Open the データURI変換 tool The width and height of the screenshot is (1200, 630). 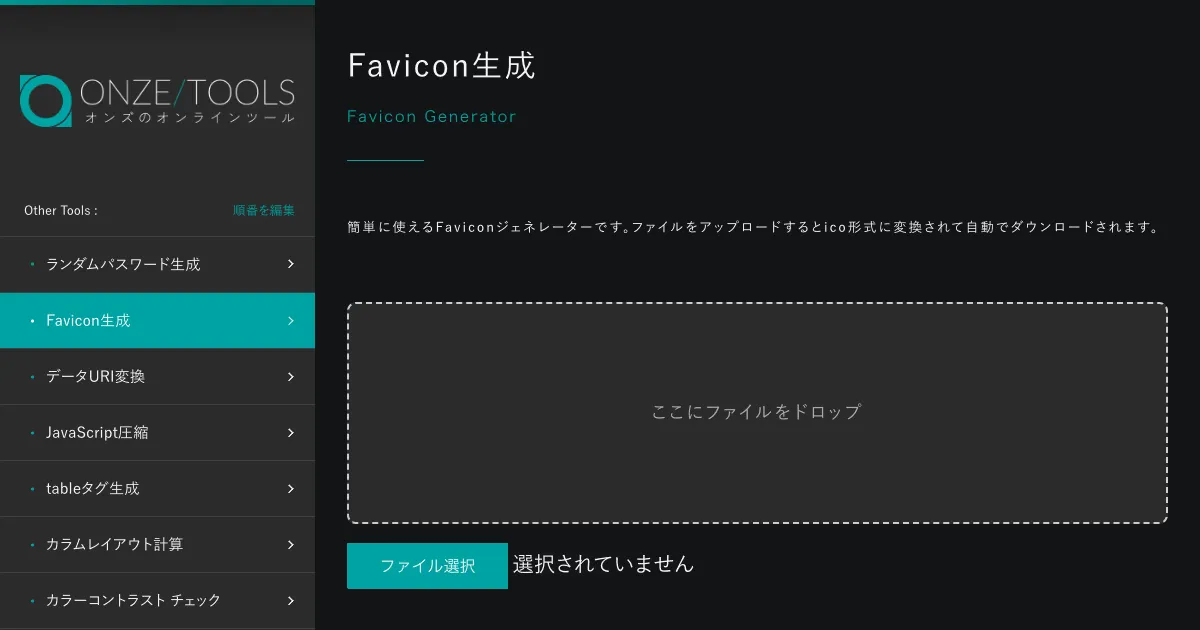click(95, 377)
